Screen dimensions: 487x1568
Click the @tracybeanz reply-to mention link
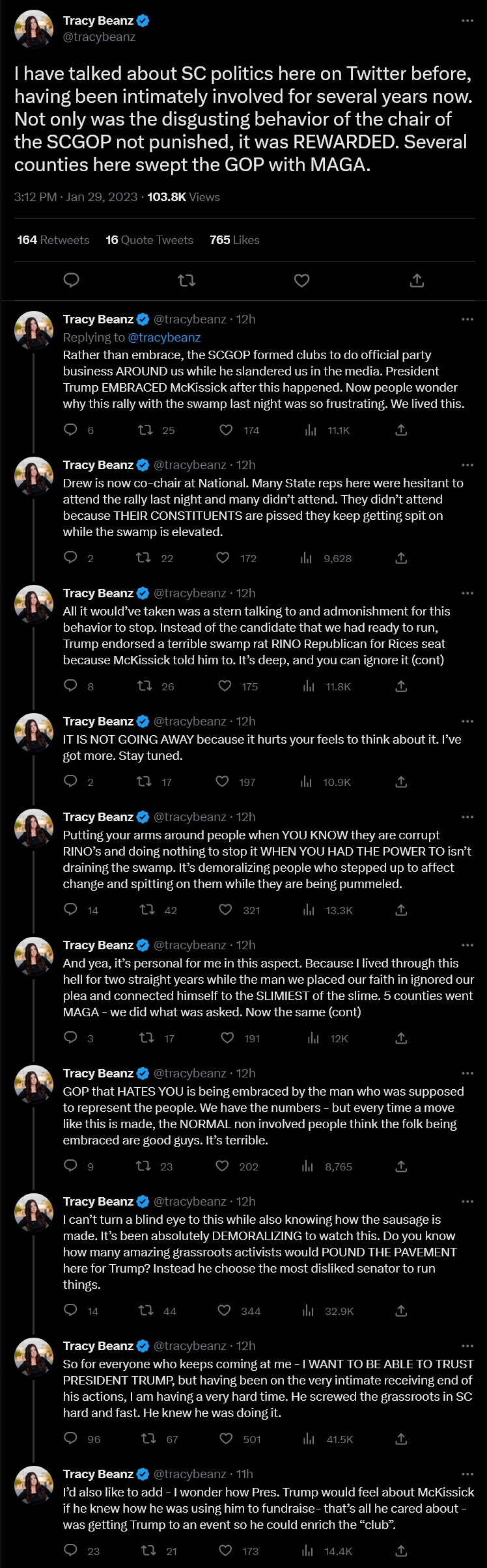click(164, 337)
